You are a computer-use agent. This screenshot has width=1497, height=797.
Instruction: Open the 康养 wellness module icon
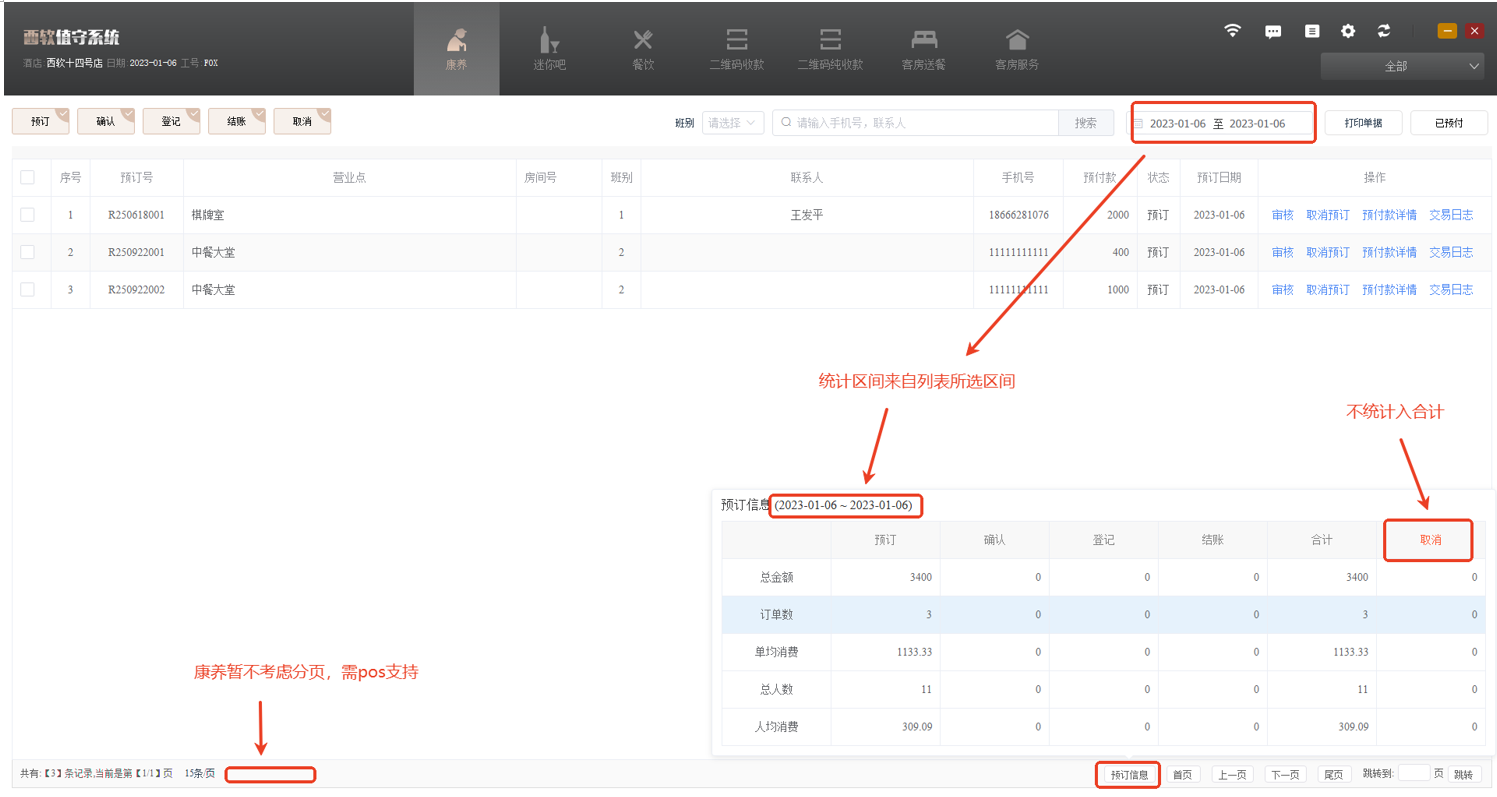coord(456,48)
